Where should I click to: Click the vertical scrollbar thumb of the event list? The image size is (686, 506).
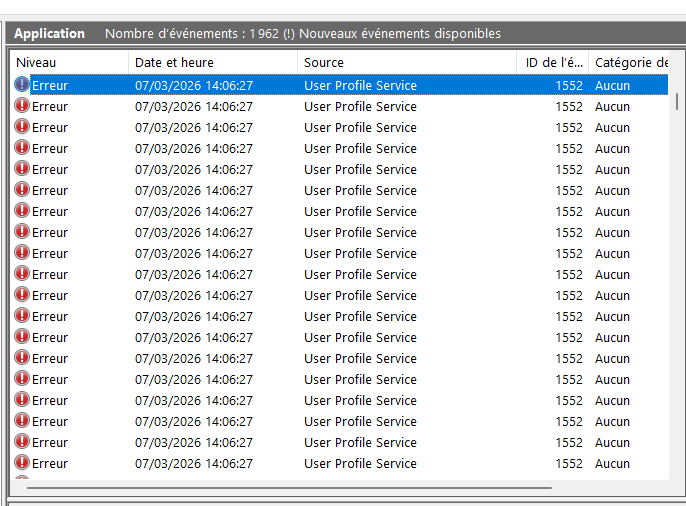(x=677, y=101)
